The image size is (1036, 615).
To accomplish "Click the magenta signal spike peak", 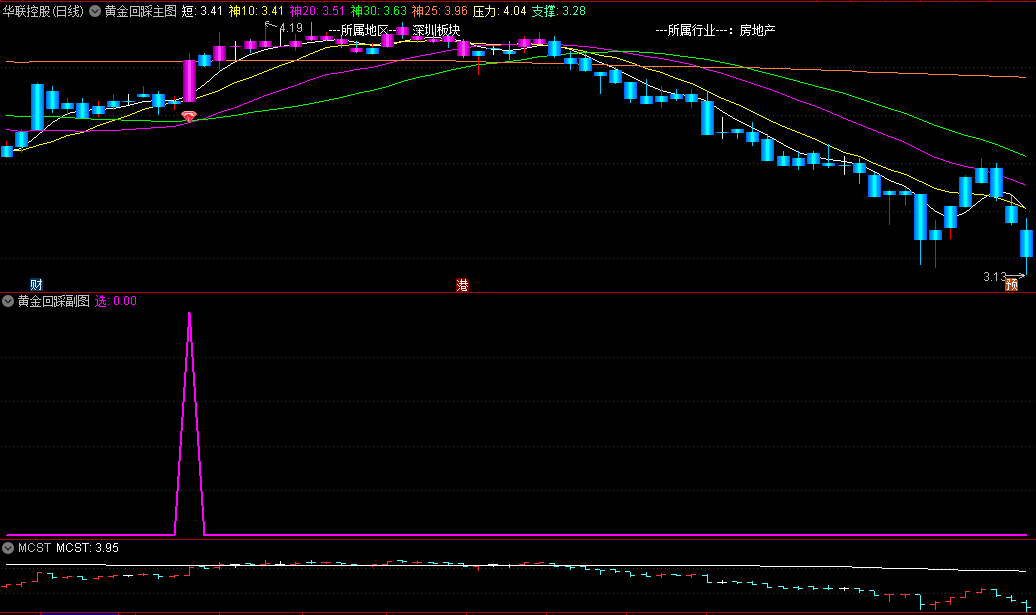I will [x=190, y=316].
